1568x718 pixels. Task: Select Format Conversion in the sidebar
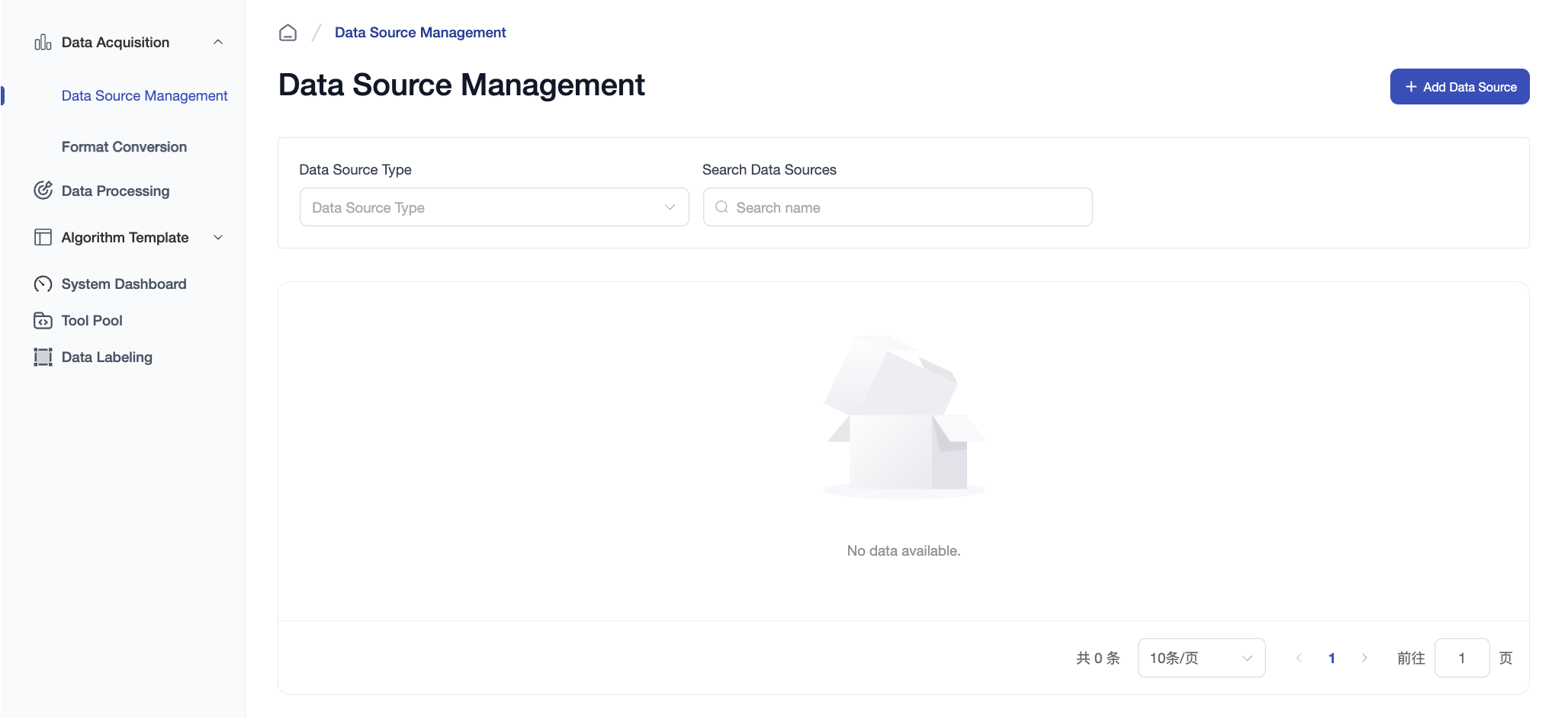[124, 147]
